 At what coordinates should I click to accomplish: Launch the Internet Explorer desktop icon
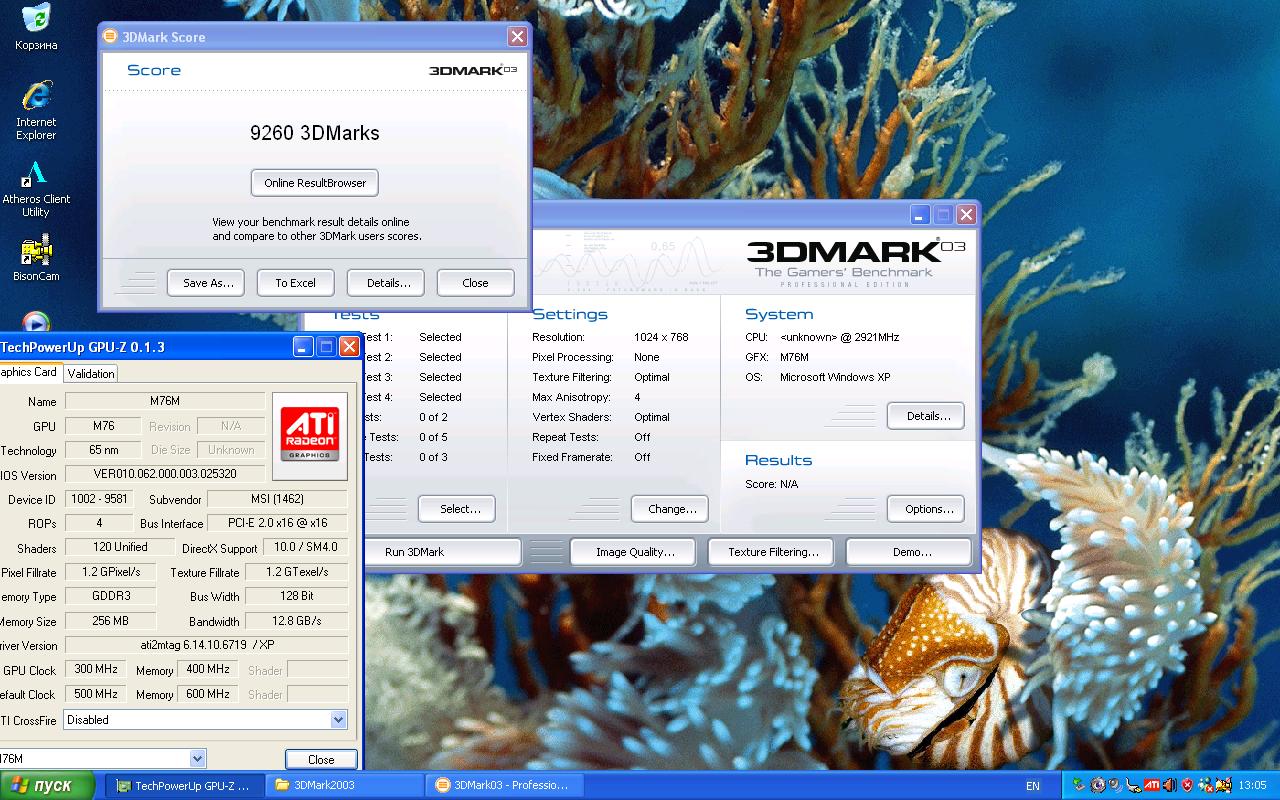pyautogui.click(x=36, y=110)
